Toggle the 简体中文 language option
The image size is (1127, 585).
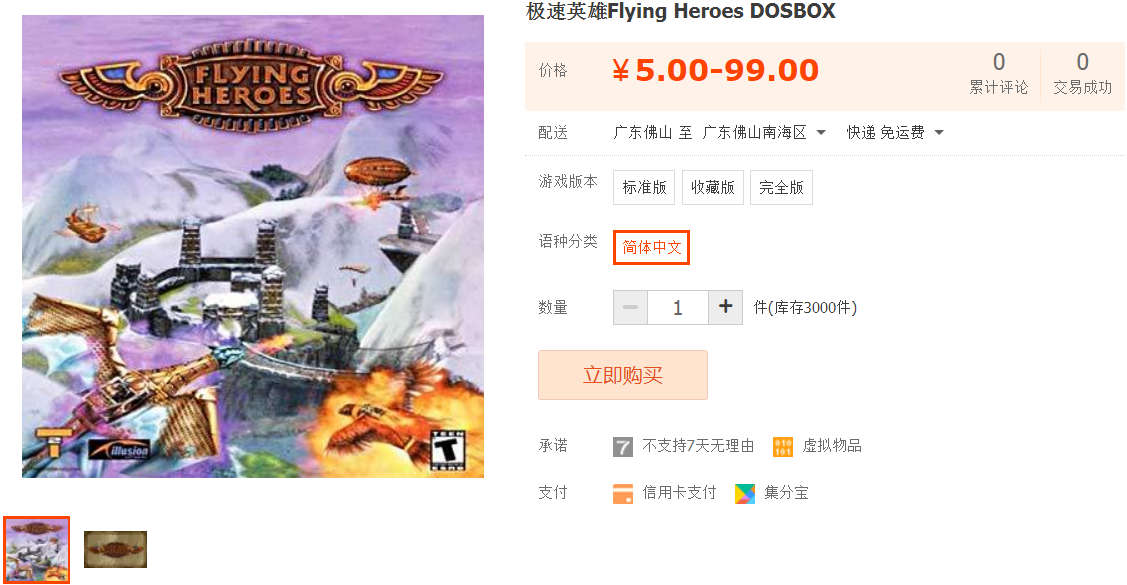click(651, 247)
